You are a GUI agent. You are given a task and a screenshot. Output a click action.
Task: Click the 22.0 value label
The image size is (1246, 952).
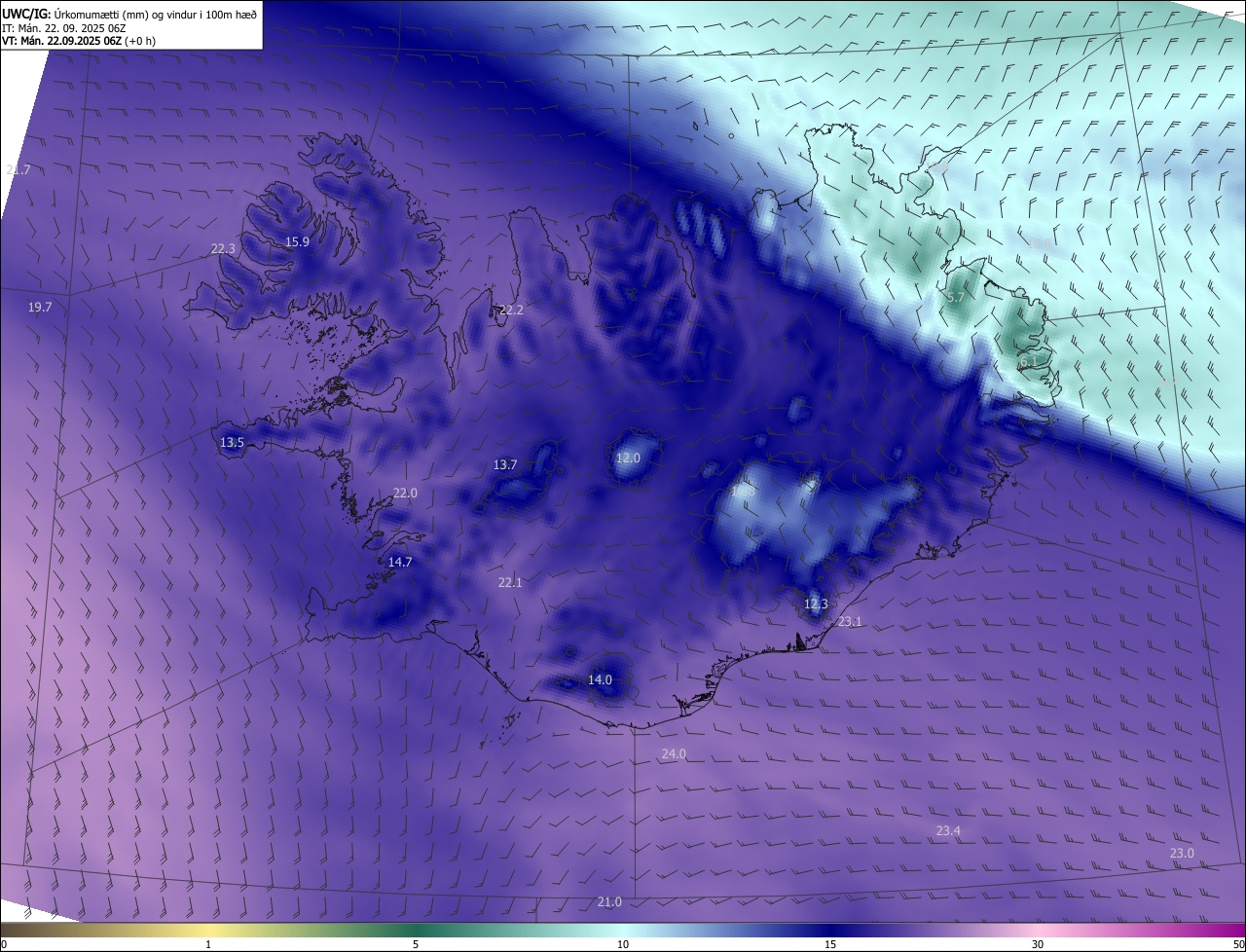[405, 493]
